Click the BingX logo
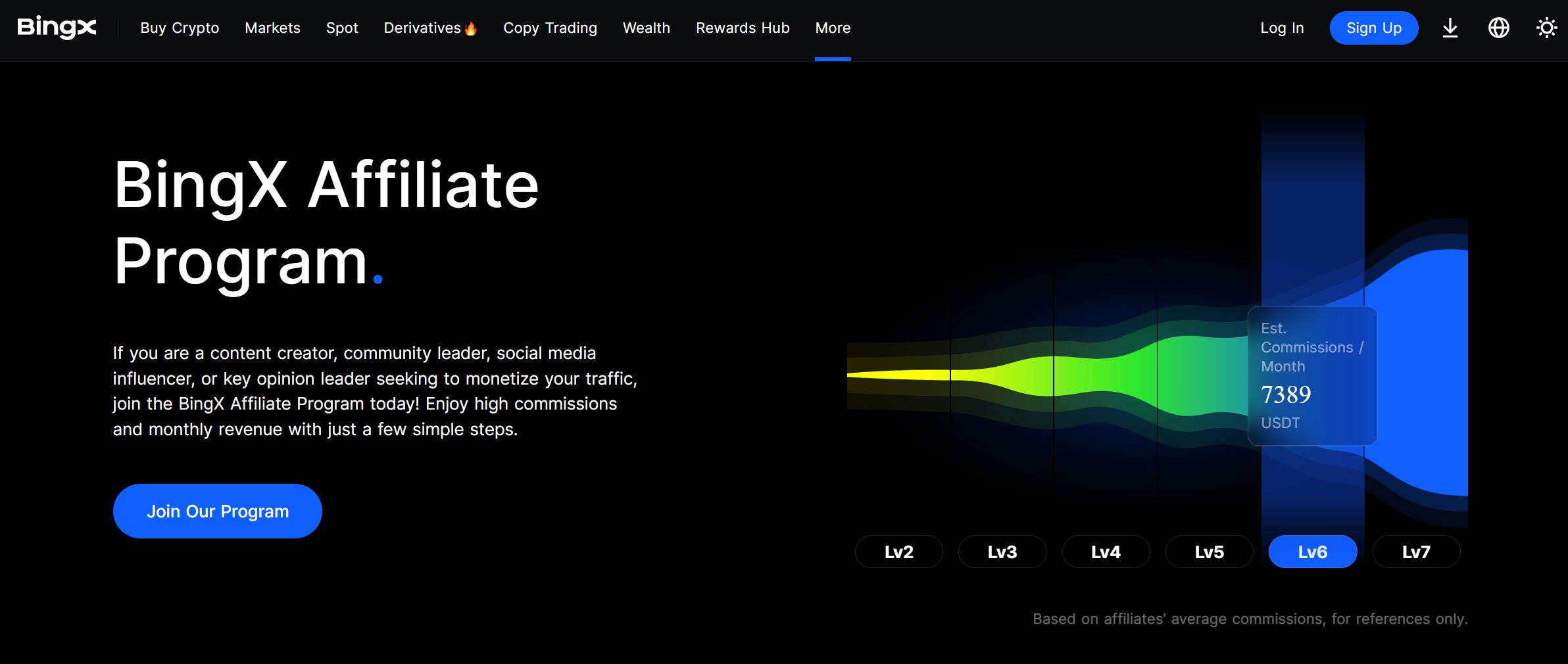Viewport: 1568px width, 664px height. pyautogui.click(x=57, y=28)
